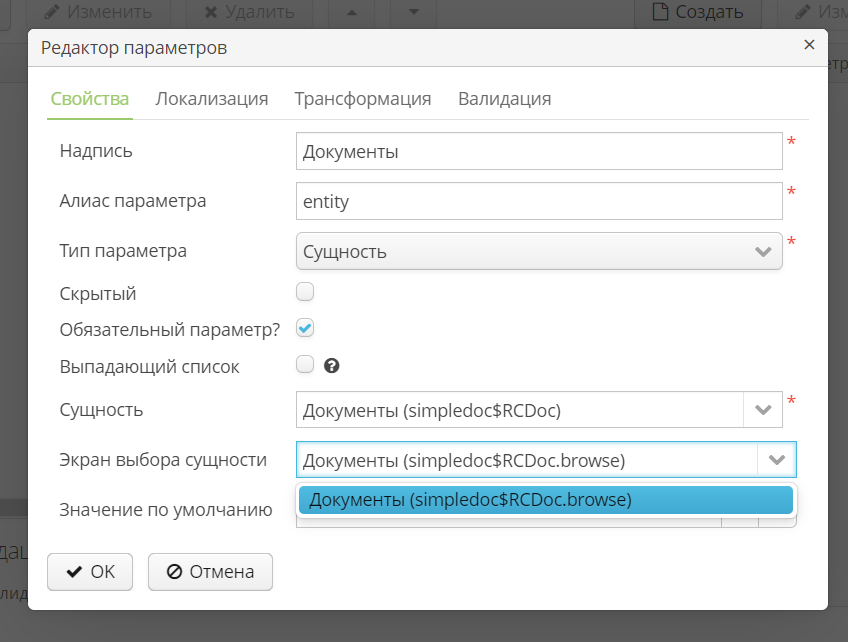Enable the Выпадающий список checkbox

306,364
